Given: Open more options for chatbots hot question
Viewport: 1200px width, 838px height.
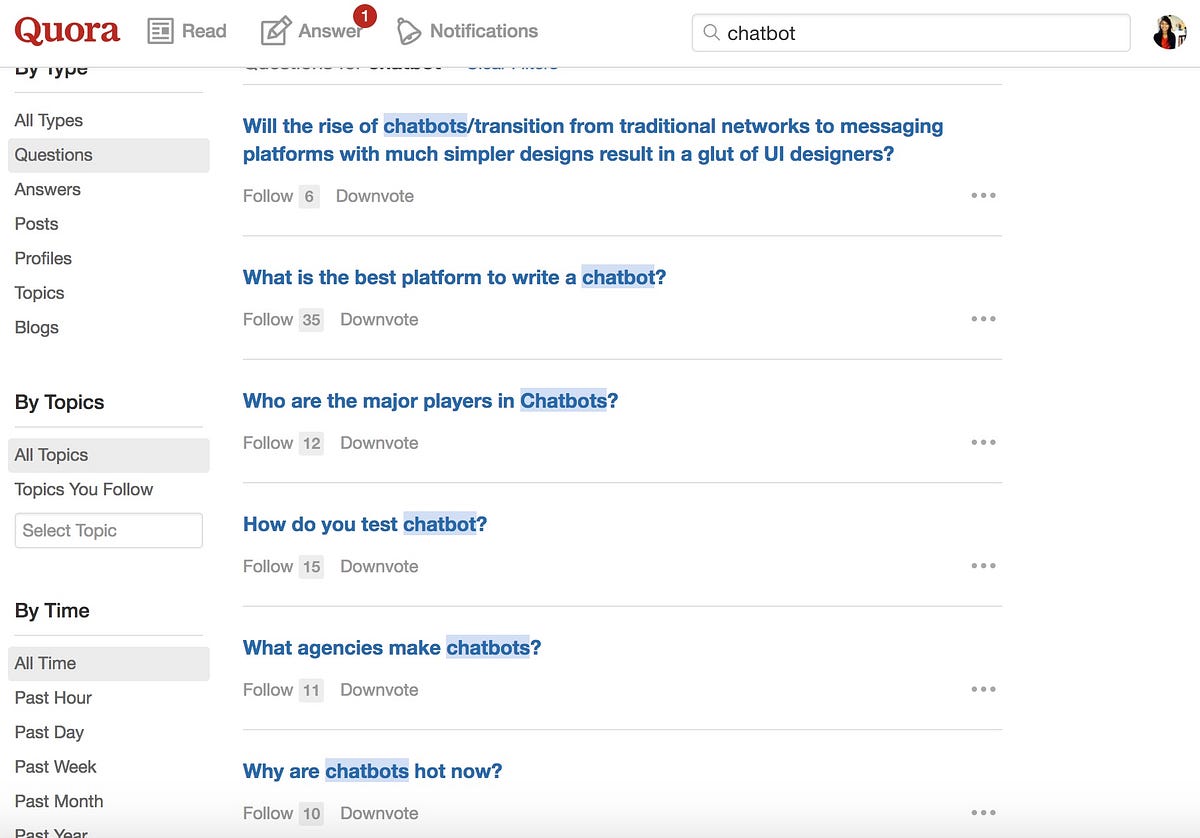Looking at the screenshot, I should point(983,813).
